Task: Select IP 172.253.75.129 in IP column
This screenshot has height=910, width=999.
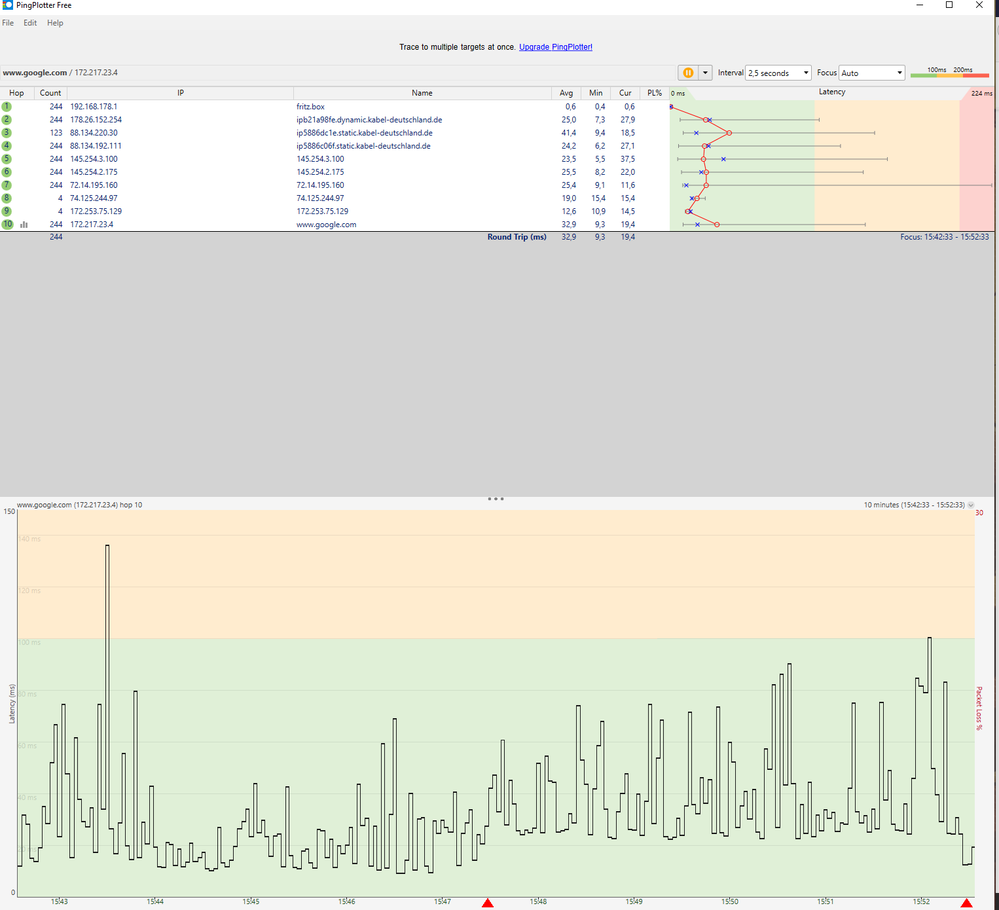Action: [x=96, y=211]
